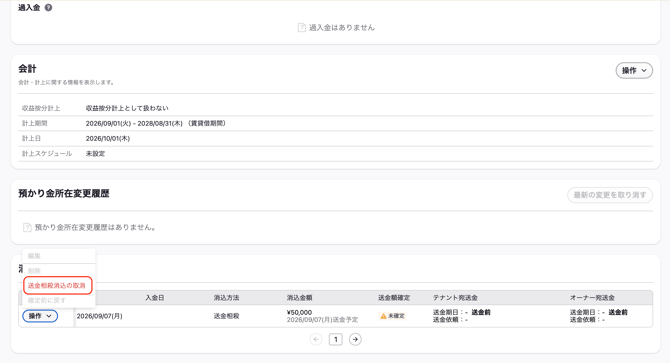Select 確定前に戻す in the open menu
Screen dimensions: 670x363
[47, 300]
